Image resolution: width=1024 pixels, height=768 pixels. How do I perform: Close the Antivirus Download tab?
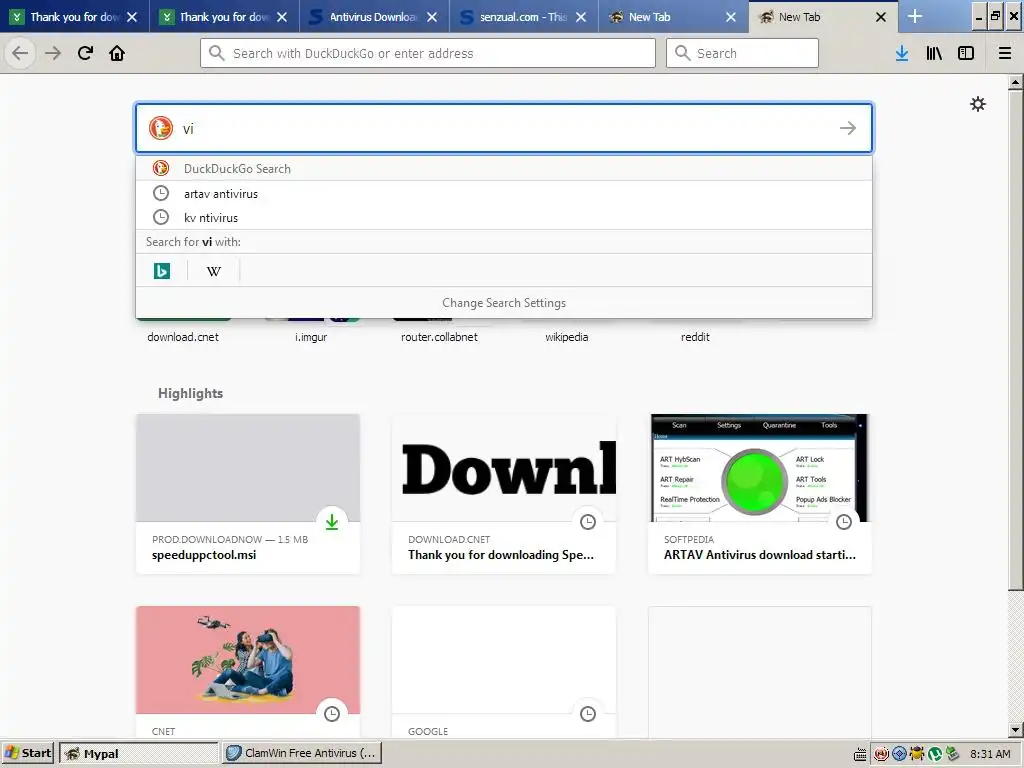[432, 17]
